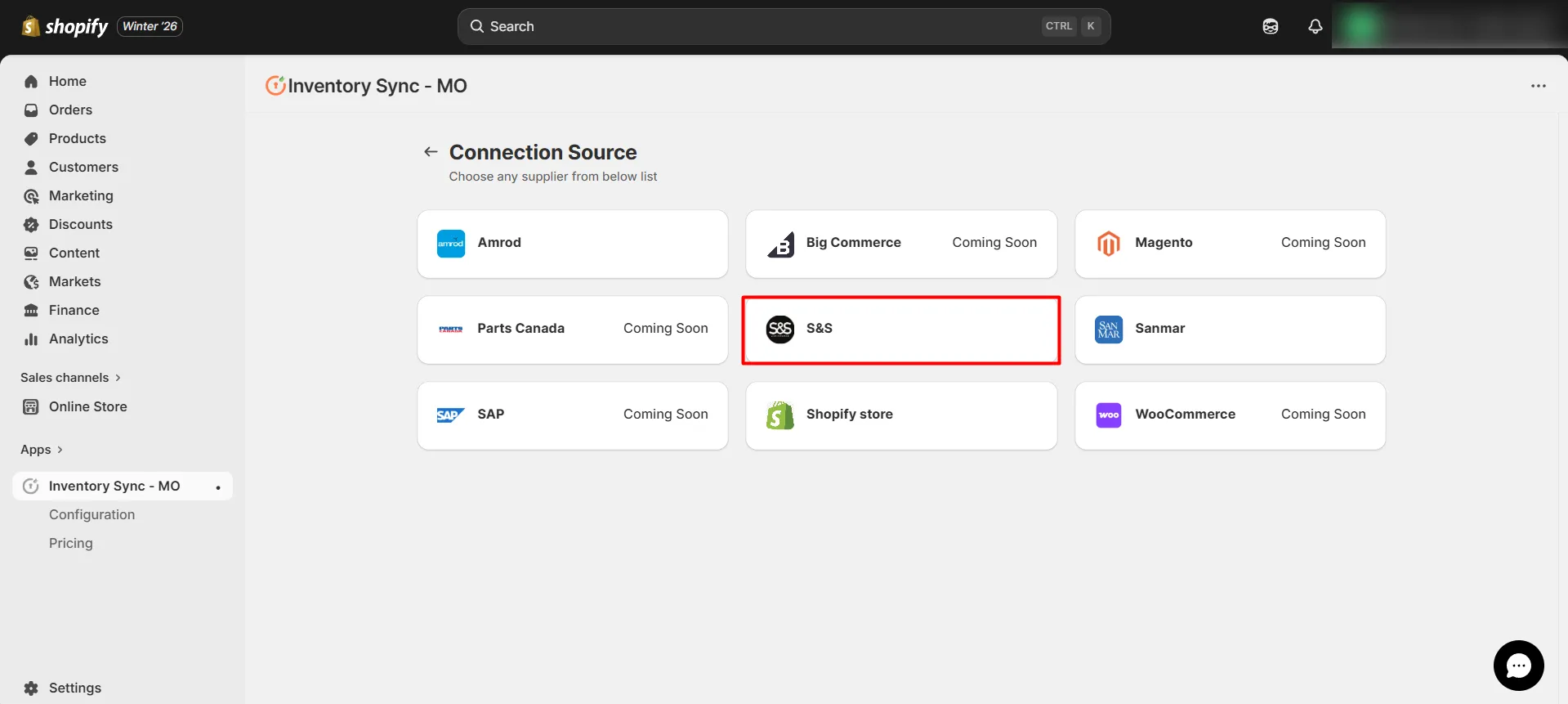Select Inventory Sync - MO app in sidebar

click(x=123, y=486)
